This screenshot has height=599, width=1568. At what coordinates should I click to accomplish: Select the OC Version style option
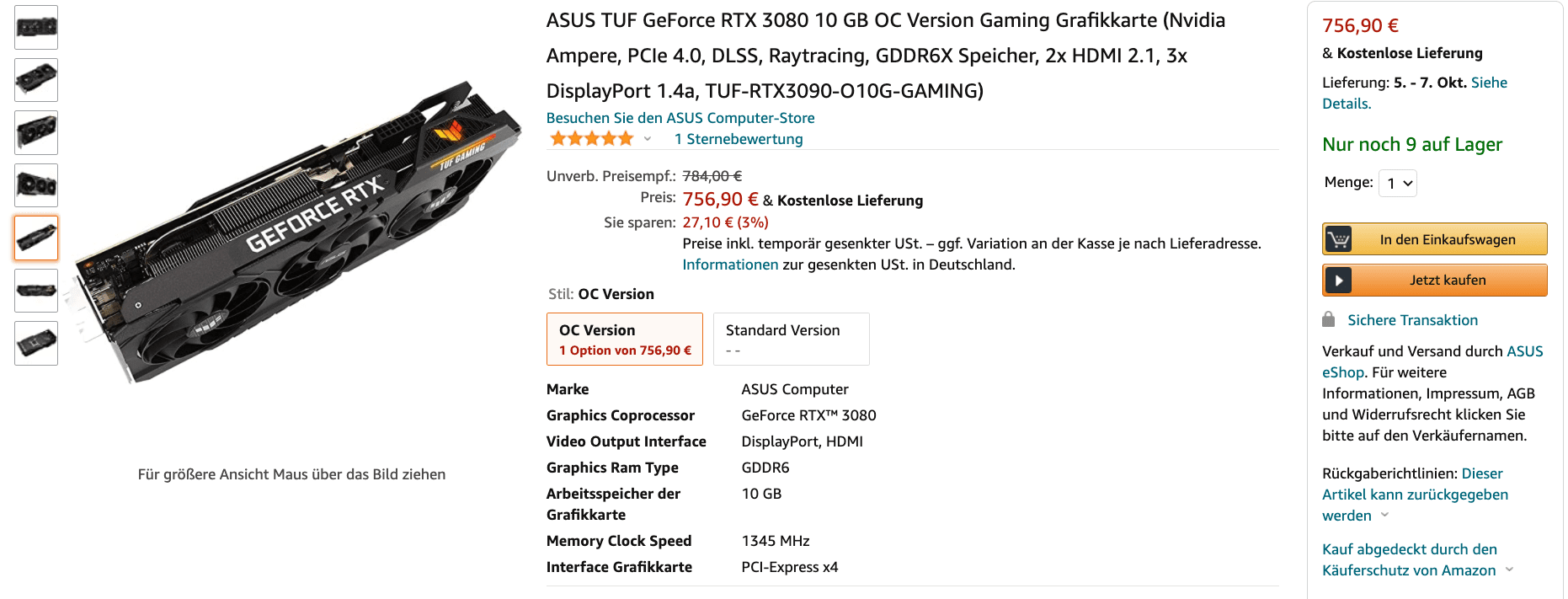click(624, 339)
